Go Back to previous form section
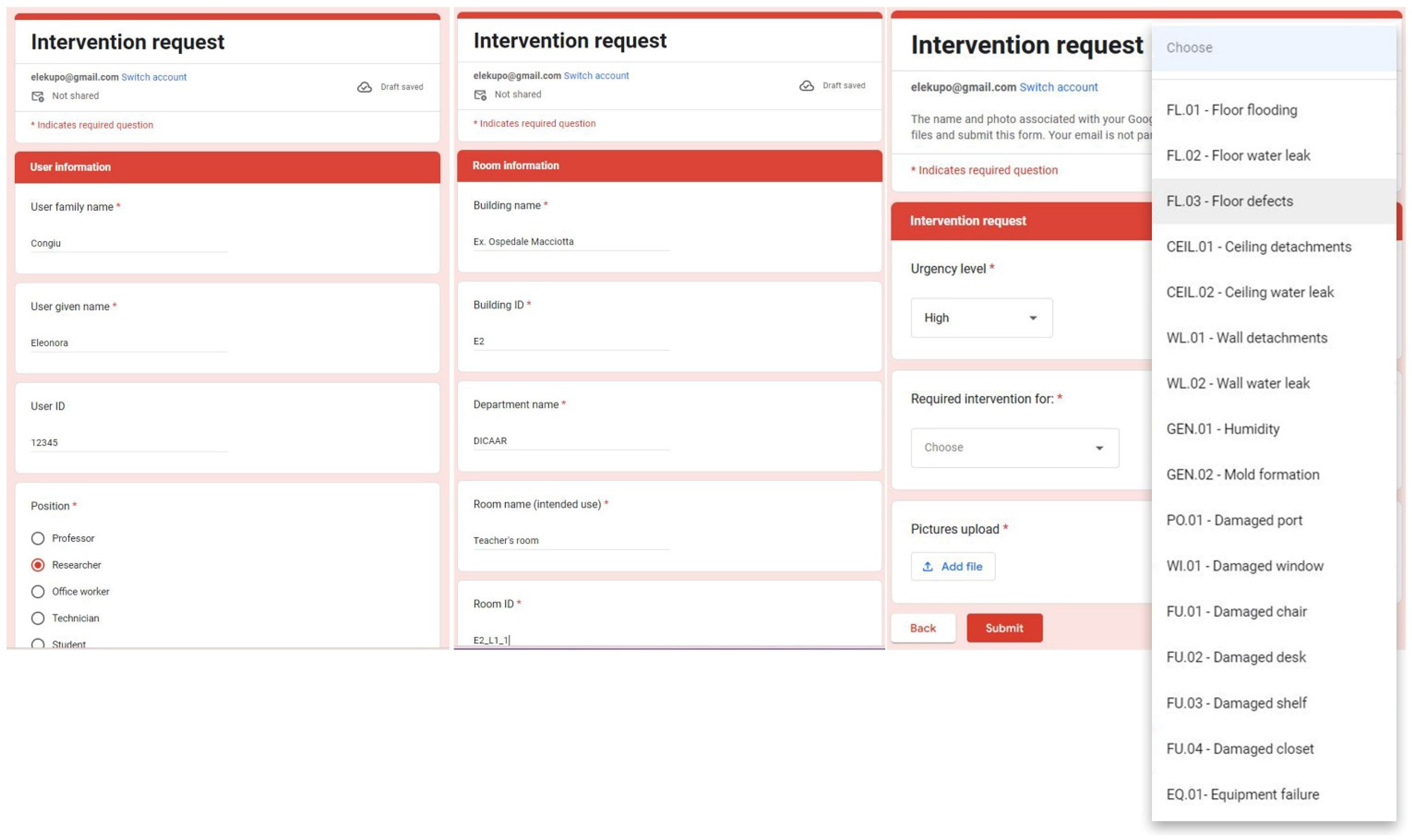This screenshot has width=1412, height=840. pyautogui.click(x=923, y=628)
